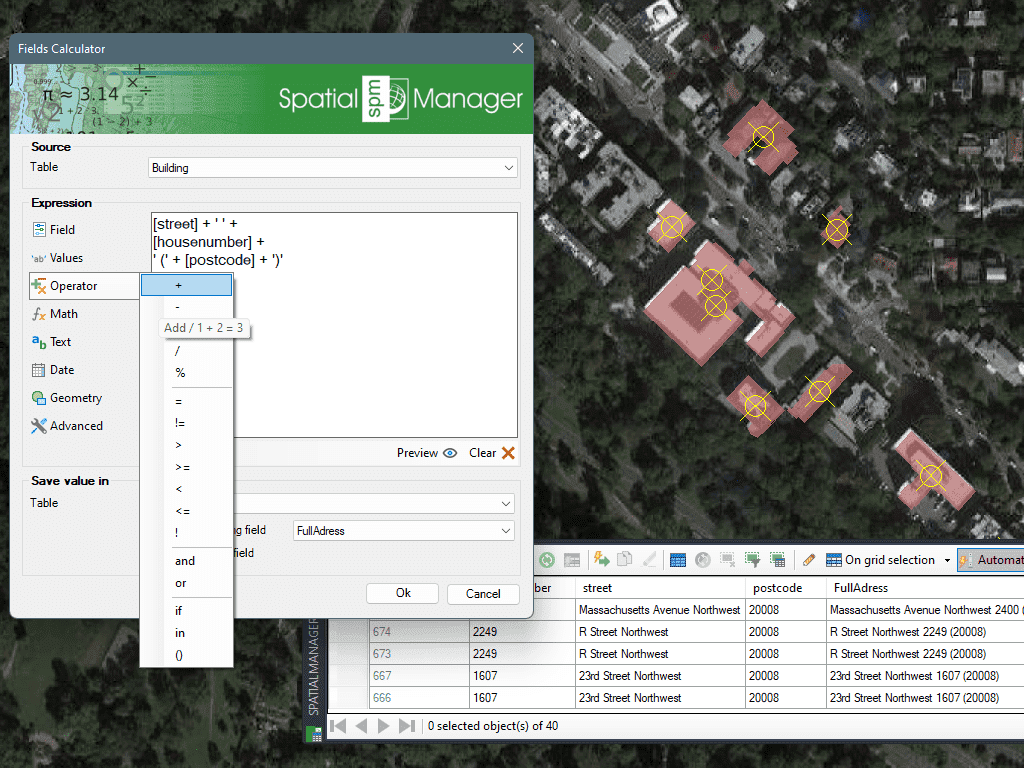Choose the / divide operator
Screen dimensions: 1024x768
pos(187,351)
